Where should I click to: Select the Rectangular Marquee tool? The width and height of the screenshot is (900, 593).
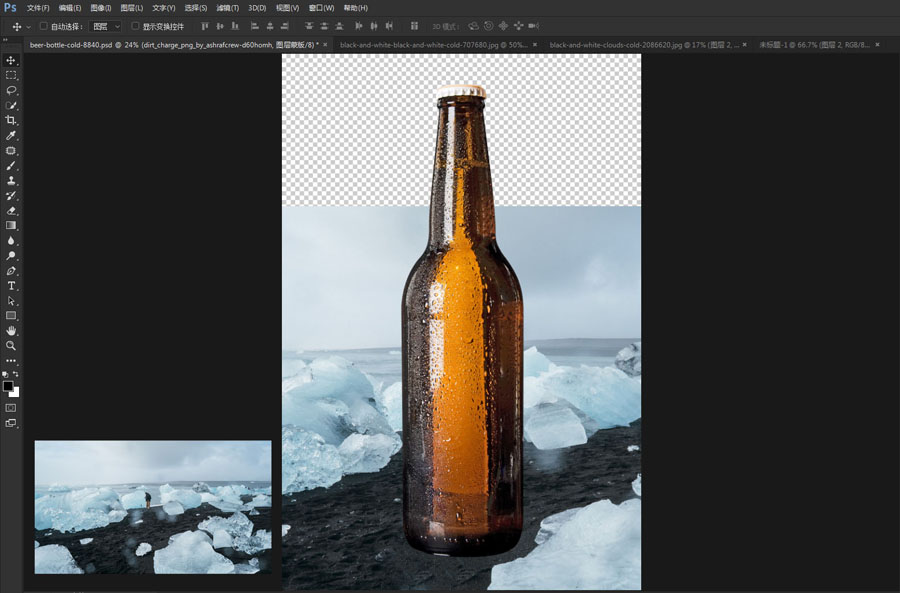tap(12, 75)
